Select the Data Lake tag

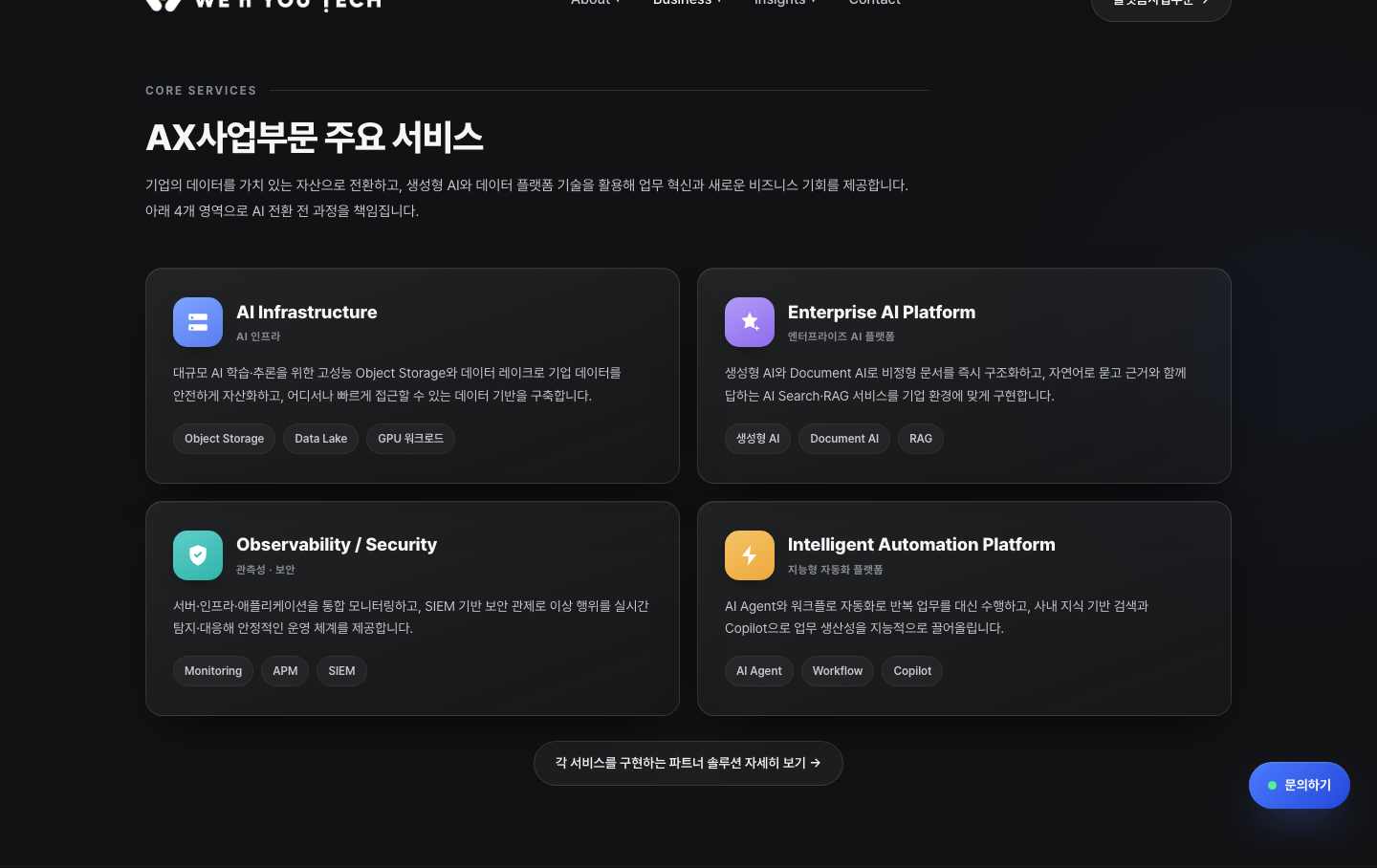click(321, 439)
